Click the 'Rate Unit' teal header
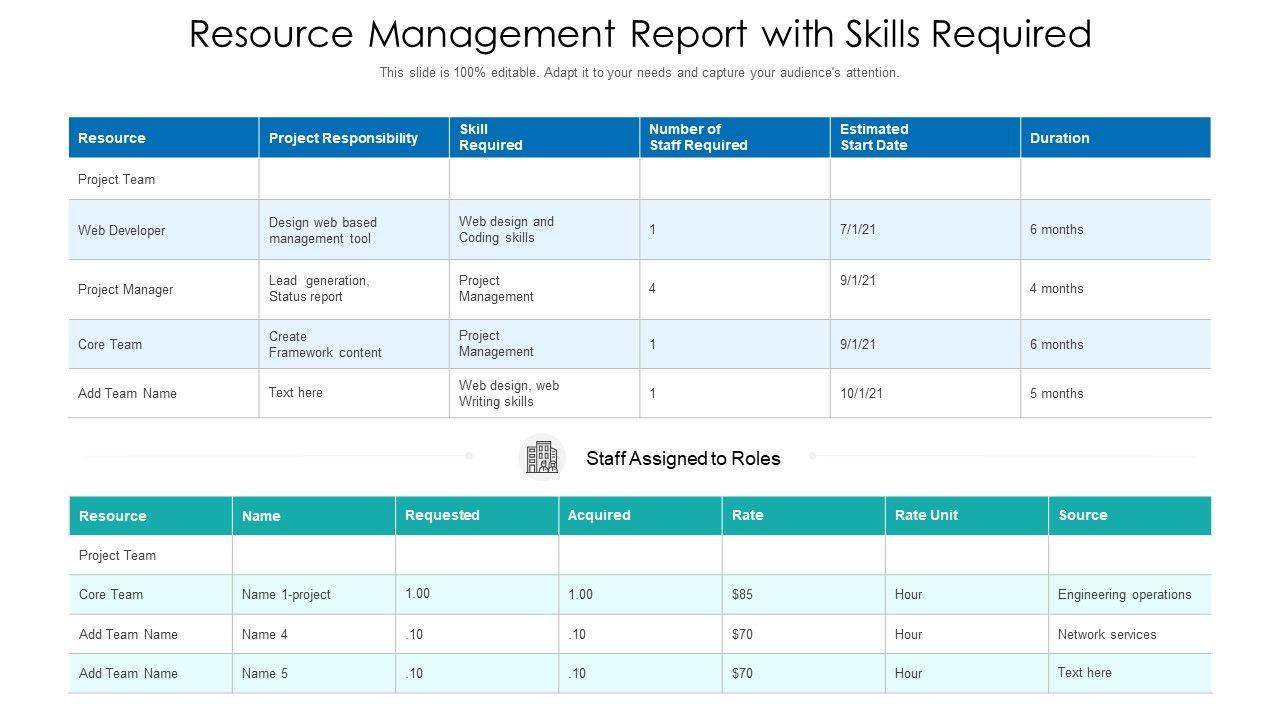Viewport: 1280px width, 720px height. (x=967, y=516)
